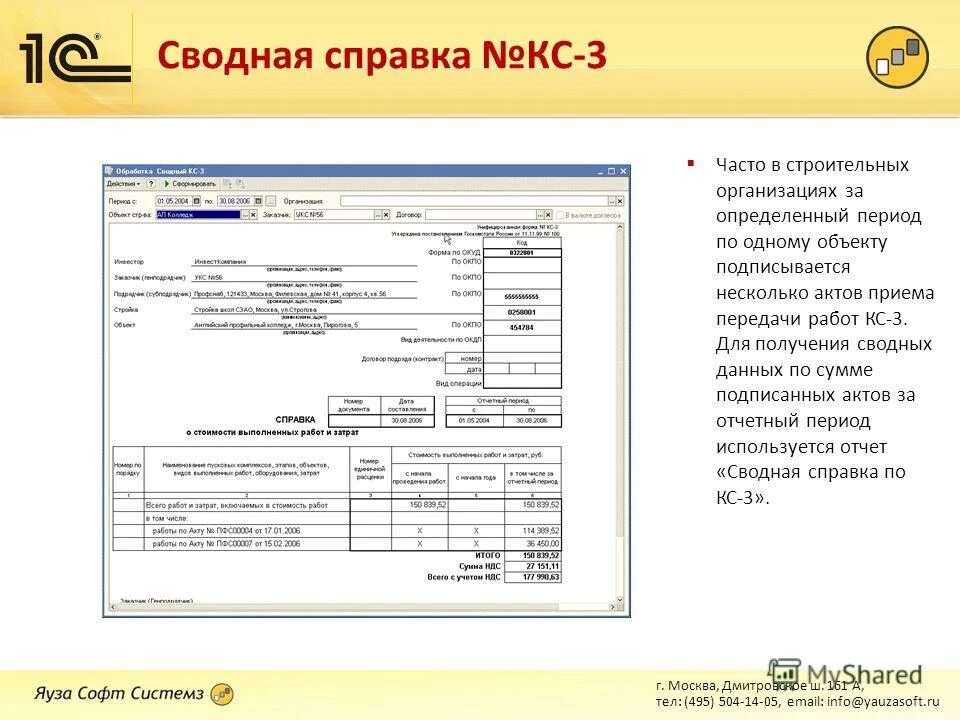Click the round cubes logo top right
The image size is (960, 720).
[x=897, y=58]
